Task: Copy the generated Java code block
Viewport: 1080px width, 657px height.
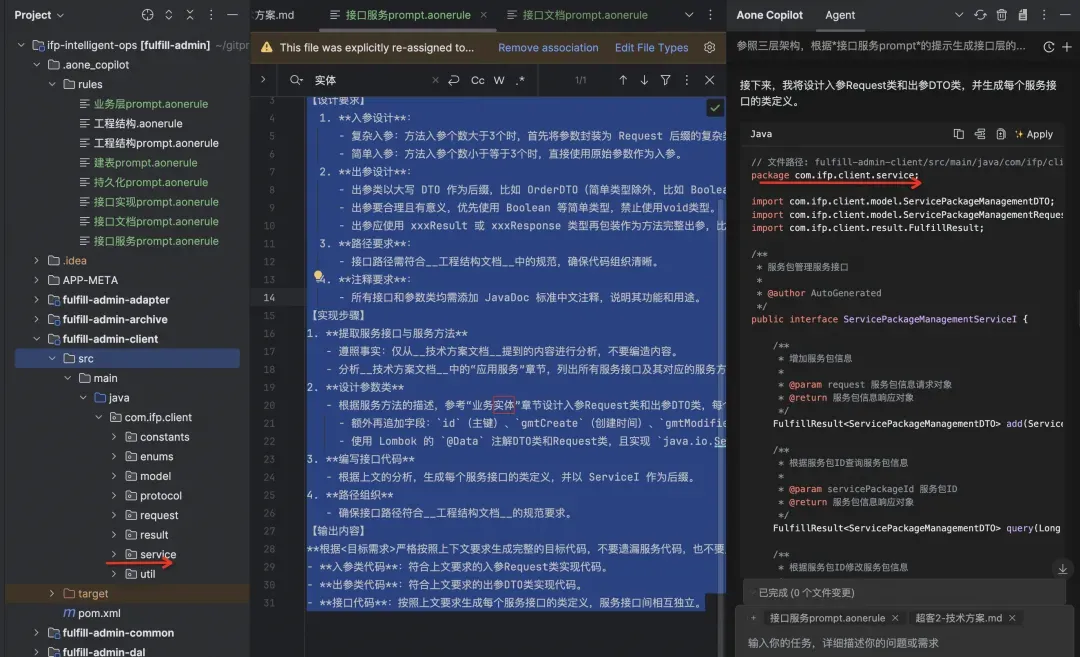Action: pos(958,134)
